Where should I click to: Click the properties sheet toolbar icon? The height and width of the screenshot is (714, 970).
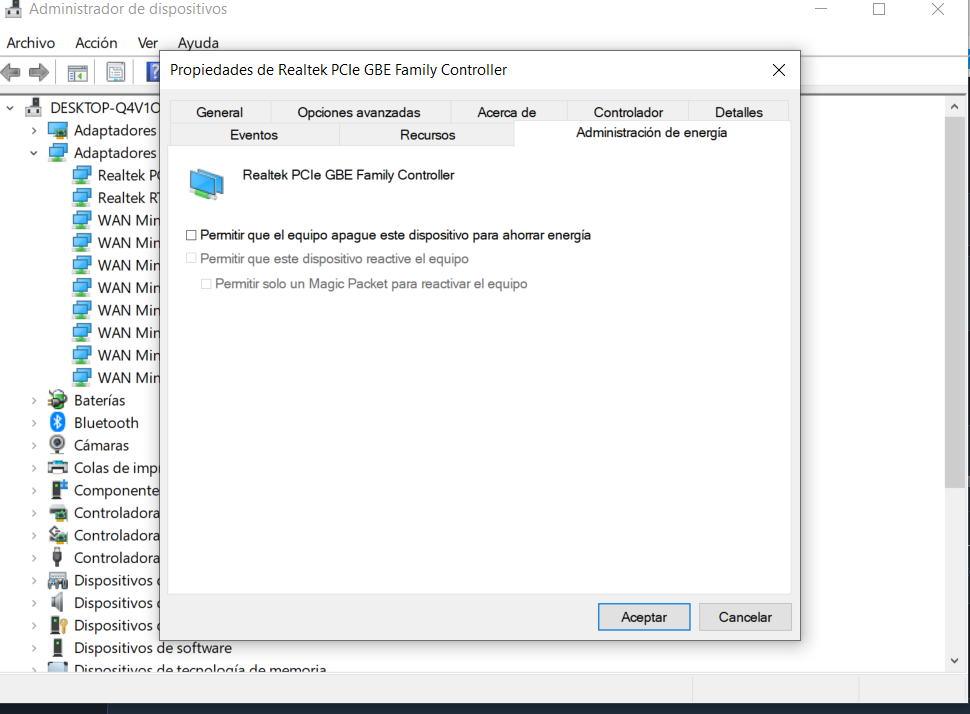click(116, 72)
